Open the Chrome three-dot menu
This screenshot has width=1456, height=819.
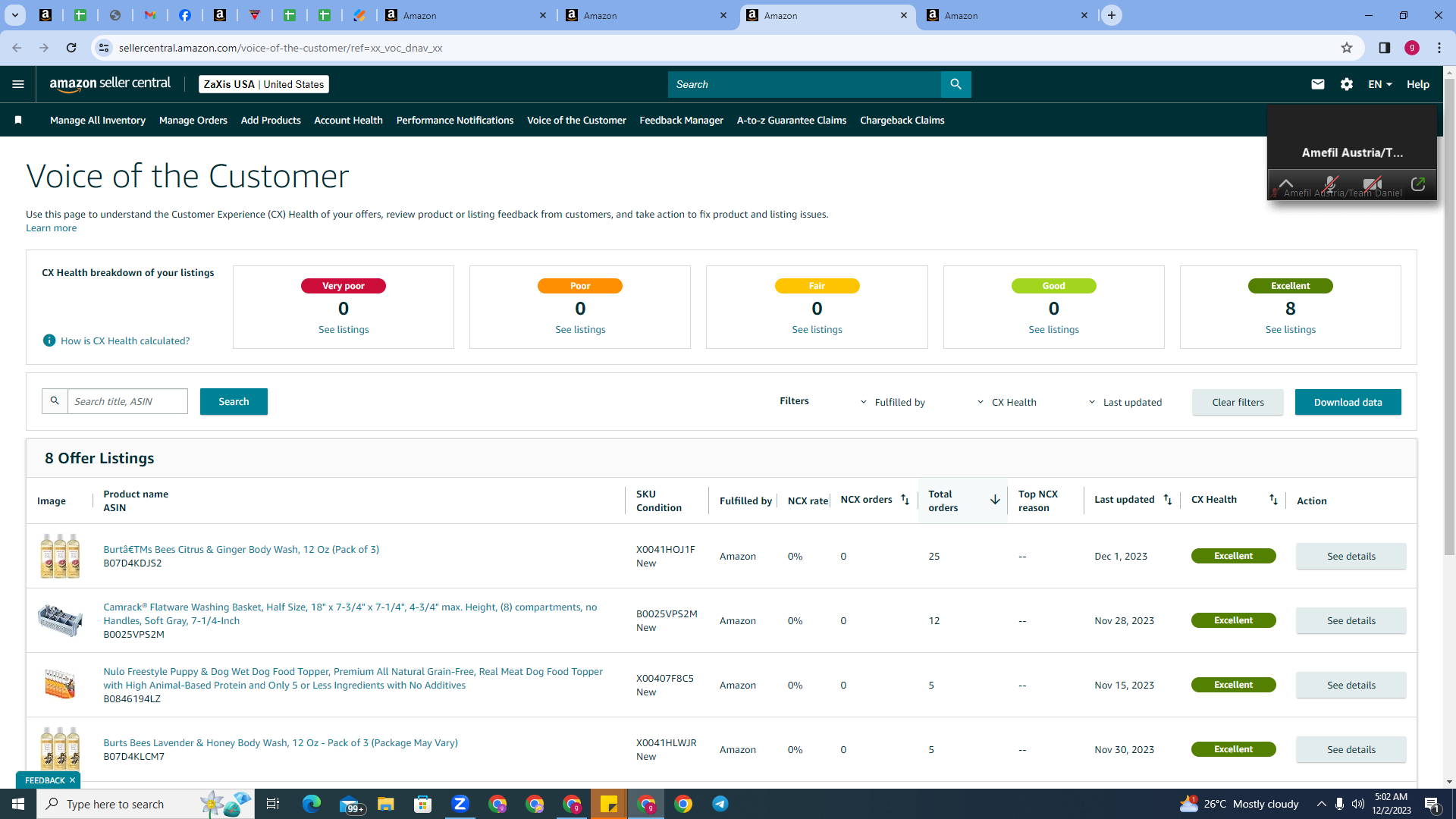tap(1439, 48)
